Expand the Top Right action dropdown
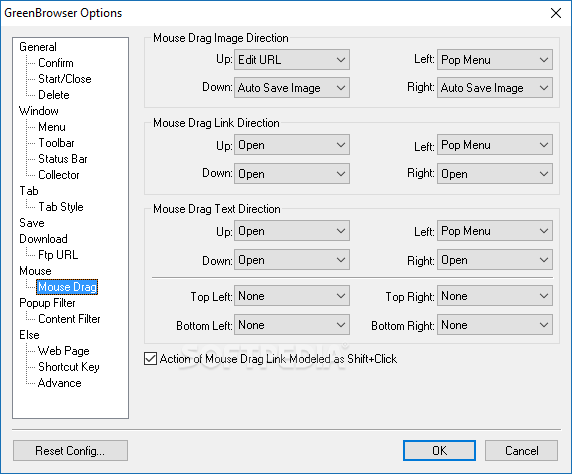Image resolution: width=572 pixels, height=474 pixels. (x=495, y=296)
